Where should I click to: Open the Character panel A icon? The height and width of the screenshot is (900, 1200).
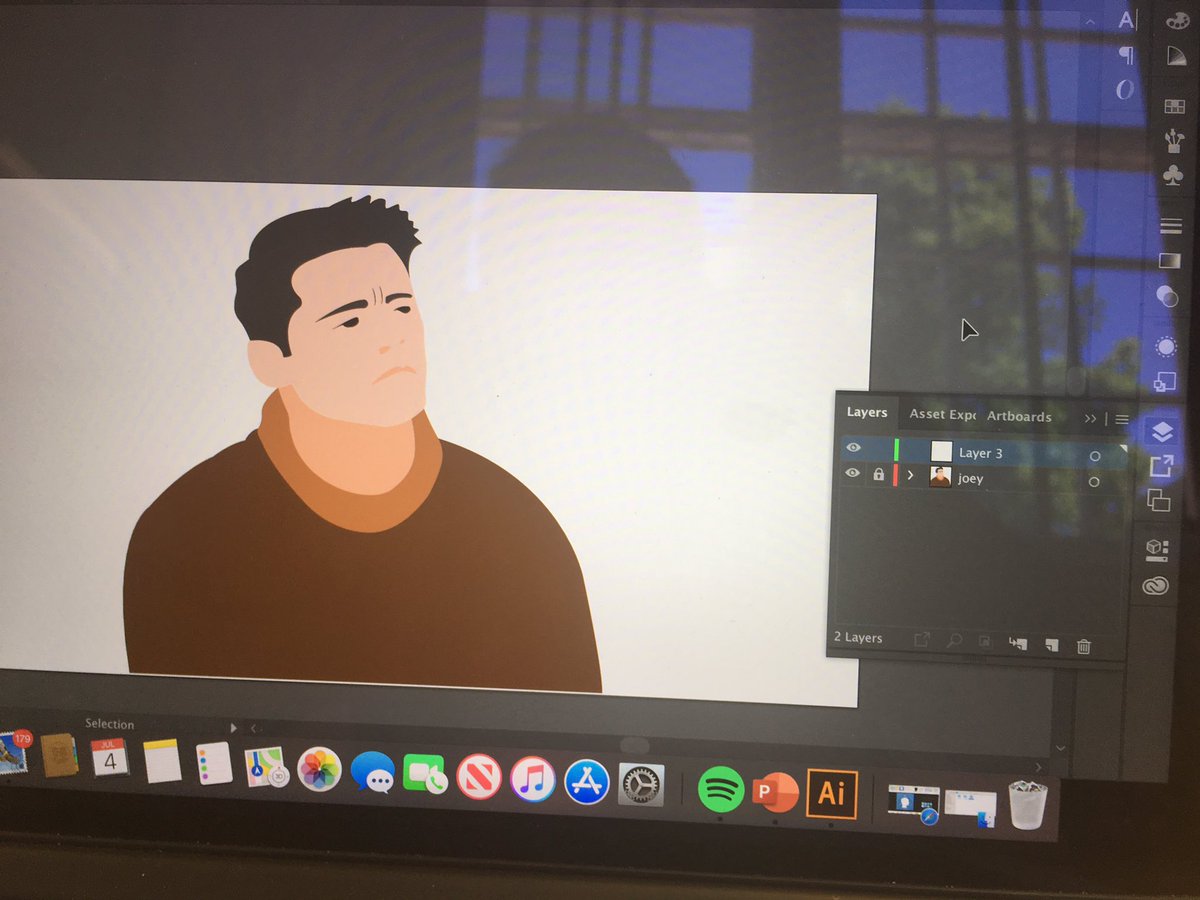1127,19
